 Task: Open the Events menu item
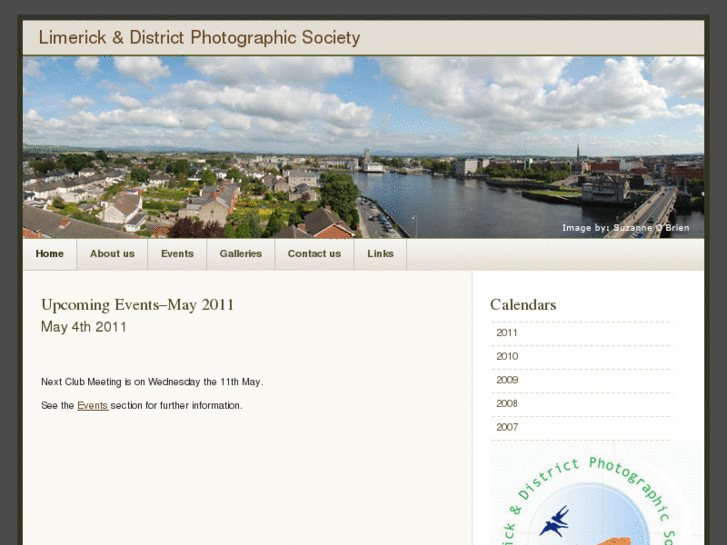coord(177,254)
